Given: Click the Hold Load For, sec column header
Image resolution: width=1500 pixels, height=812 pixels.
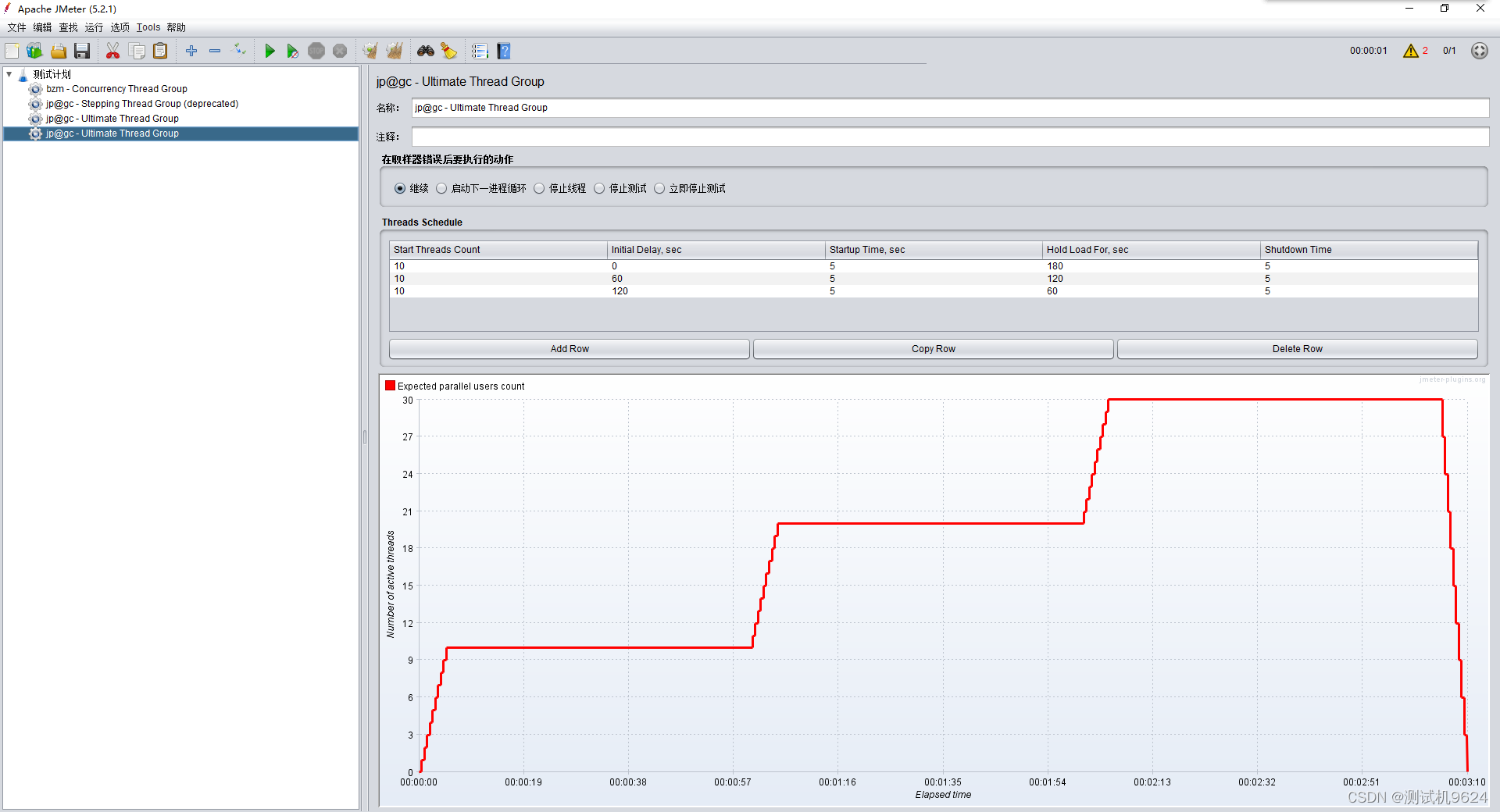Looking at the screenshot, I should click(1152, 250).
